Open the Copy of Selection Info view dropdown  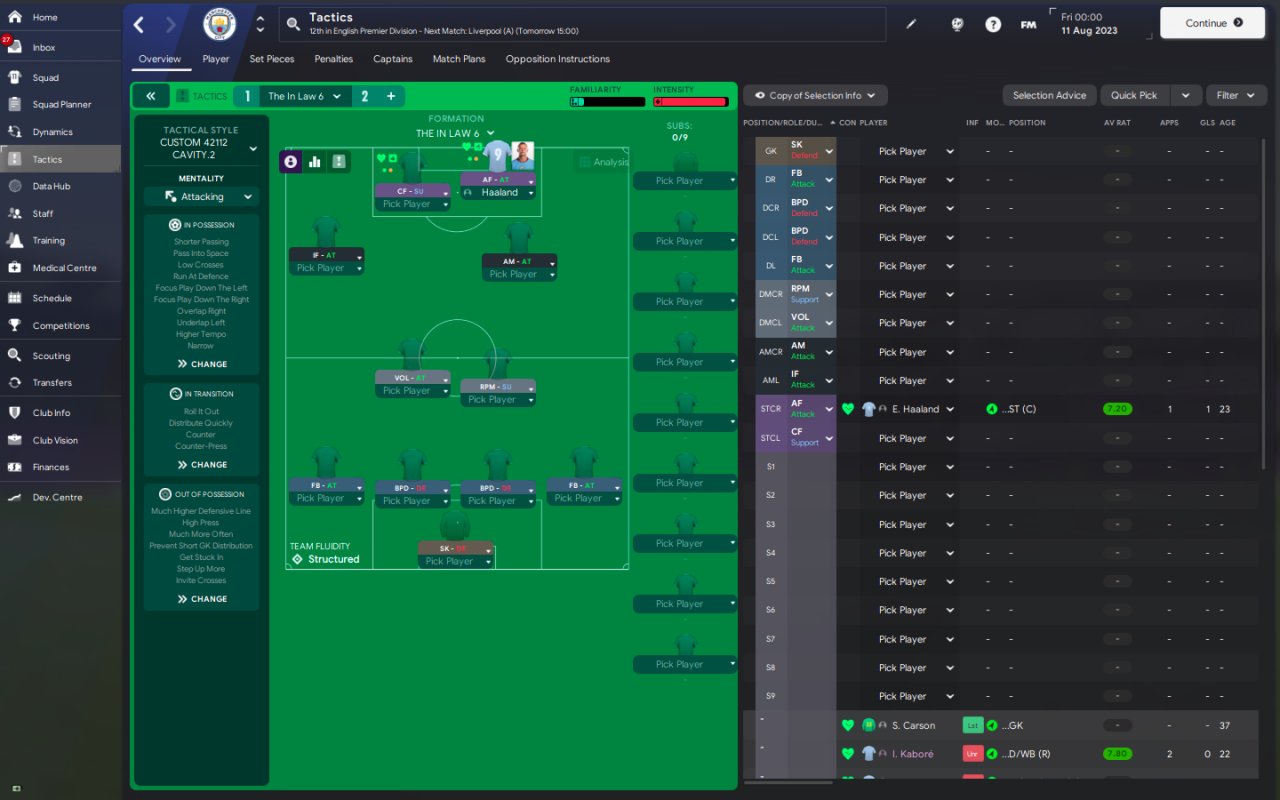[815, 96]
